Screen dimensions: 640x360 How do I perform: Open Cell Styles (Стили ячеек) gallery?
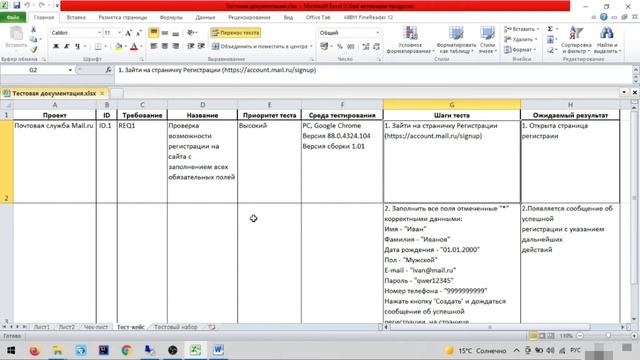(487, 40)
